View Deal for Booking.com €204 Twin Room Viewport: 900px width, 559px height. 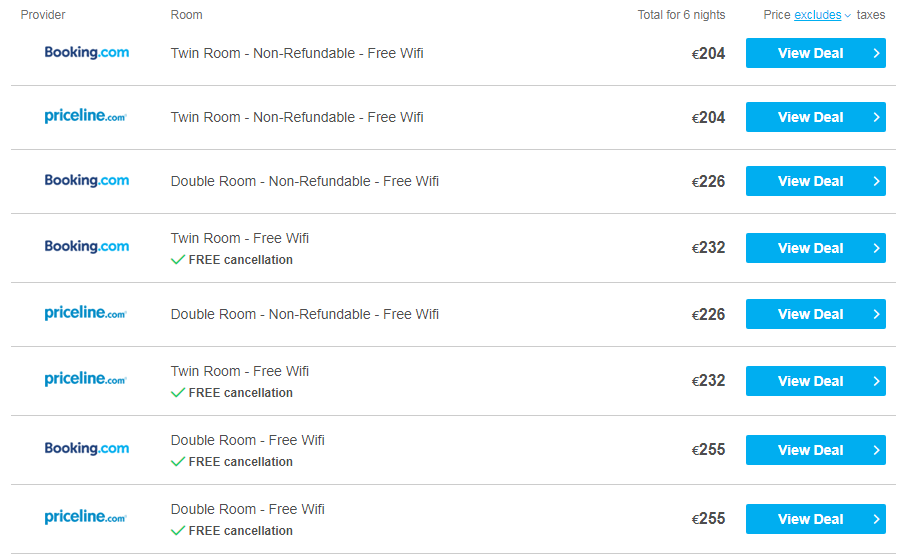(x=816, y=53)
